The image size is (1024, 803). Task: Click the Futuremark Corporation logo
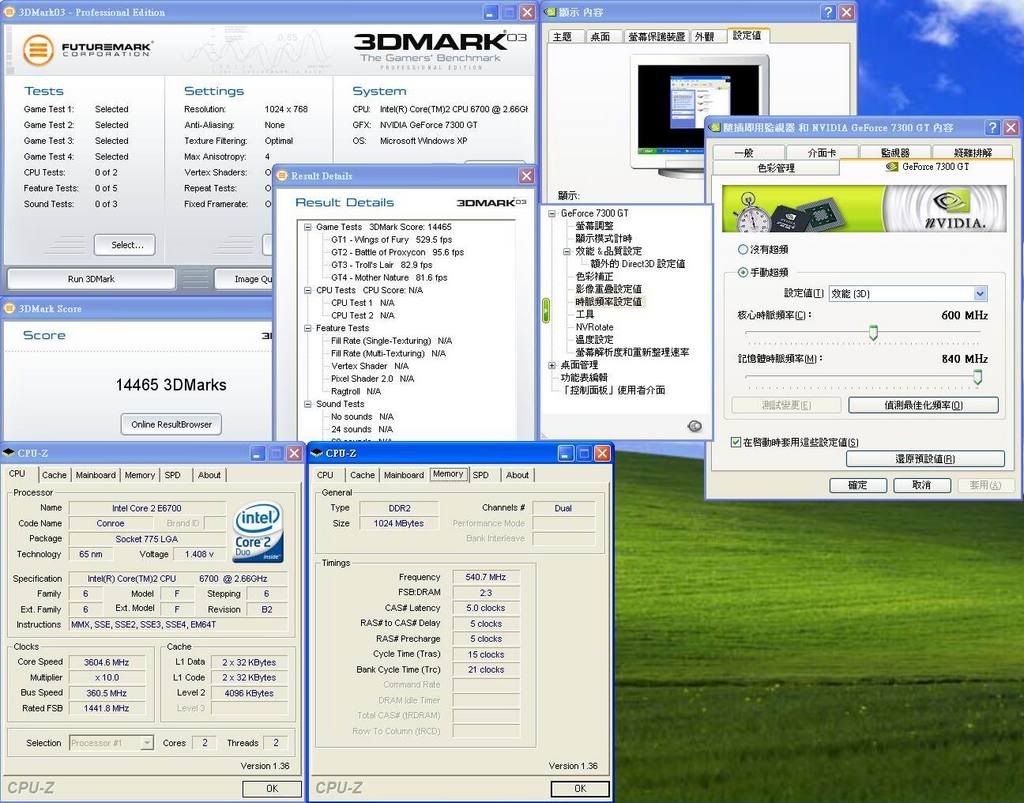click(x=87, y=50)
